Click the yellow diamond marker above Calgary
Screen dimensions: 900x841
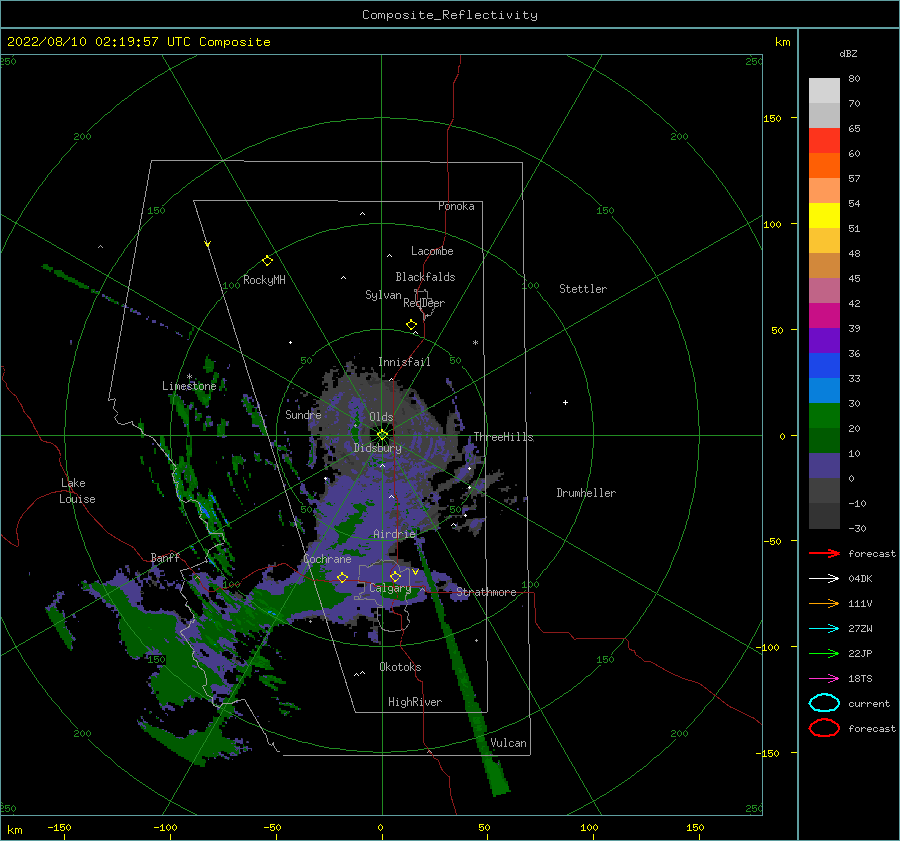(x=395, y=576)
